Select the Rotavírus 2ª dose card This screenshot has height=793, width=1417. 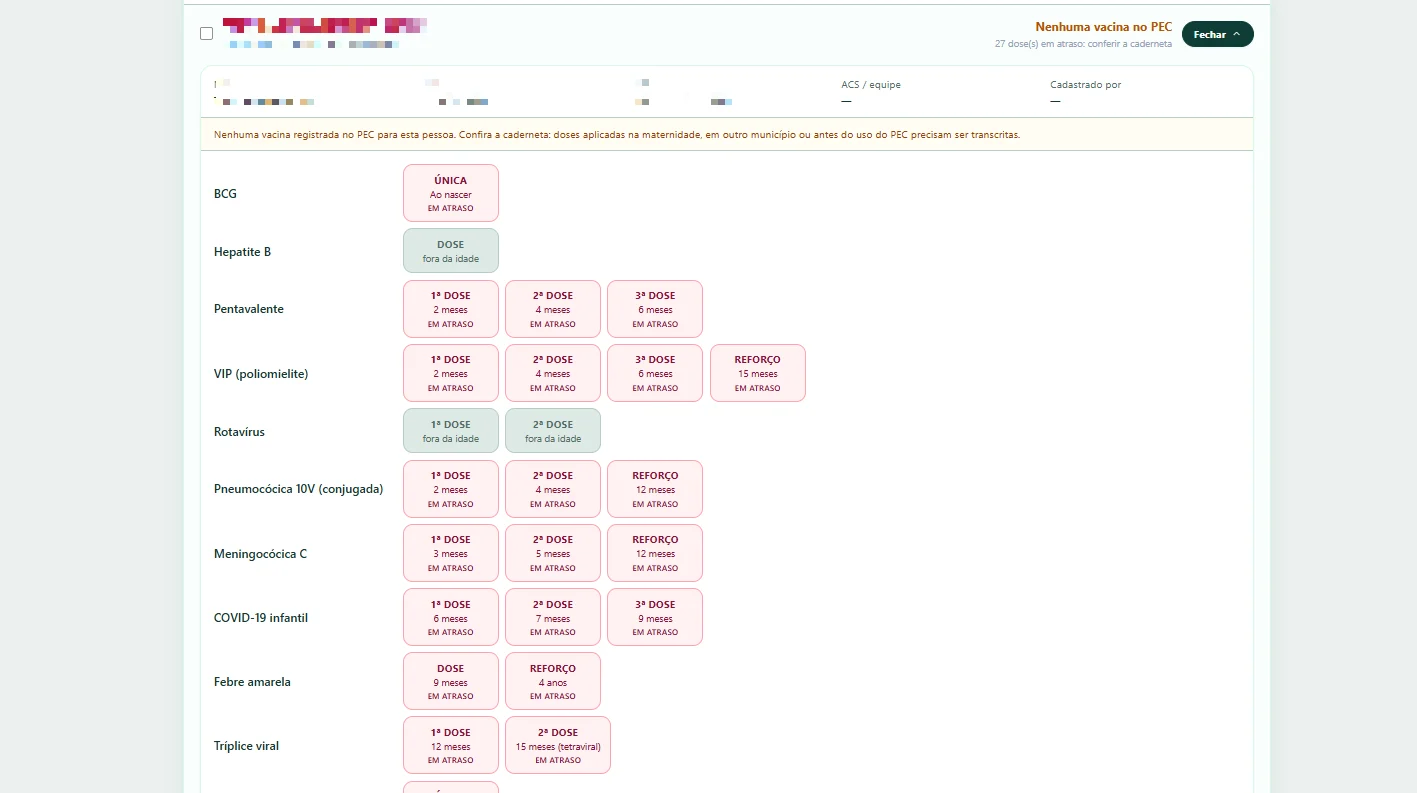[553, 431]
